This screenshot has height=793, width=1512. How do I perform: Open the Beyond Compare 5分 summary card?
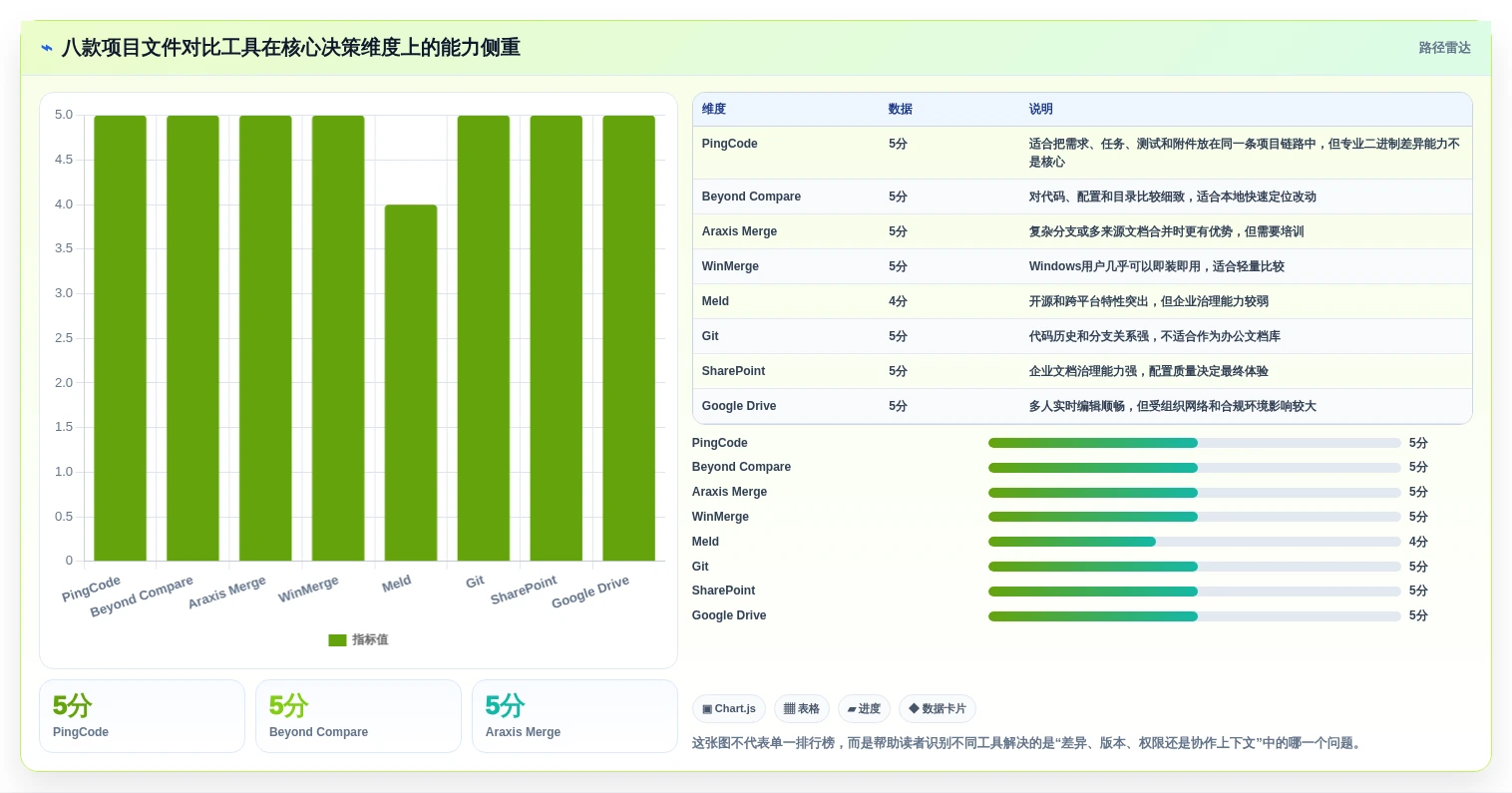[358, 716]
